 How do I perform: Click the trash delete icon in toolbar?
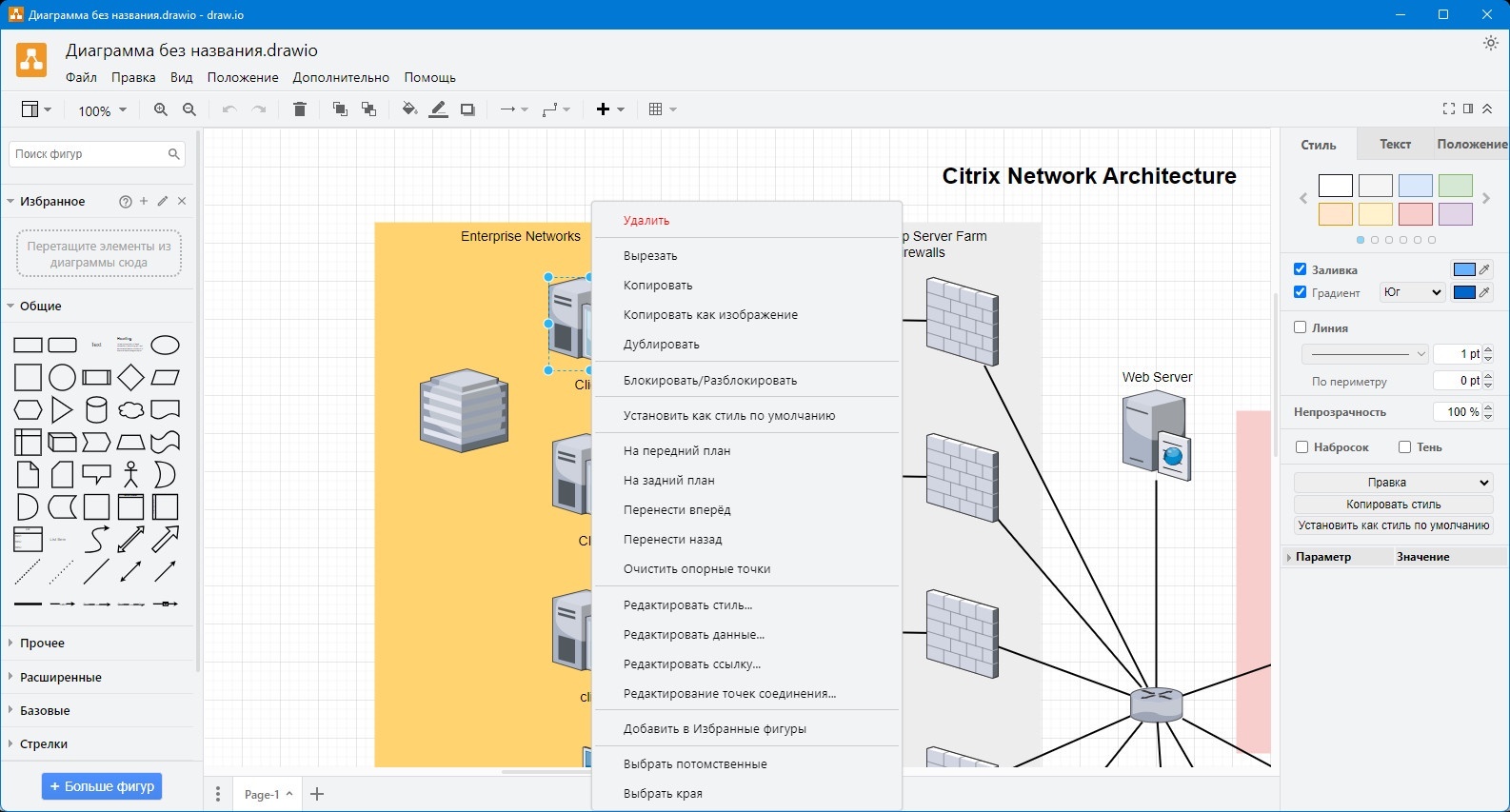point(300,109)
